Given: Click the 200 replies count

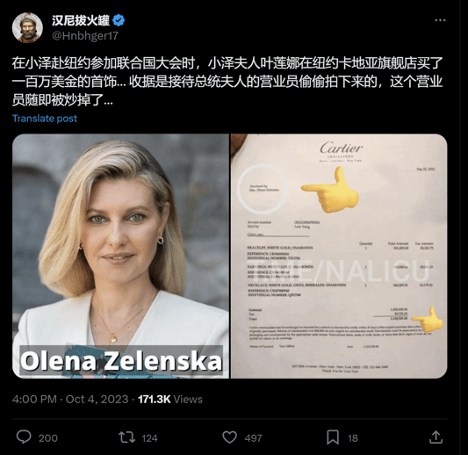Looking at the screenshot, I should tap(48, 438).
